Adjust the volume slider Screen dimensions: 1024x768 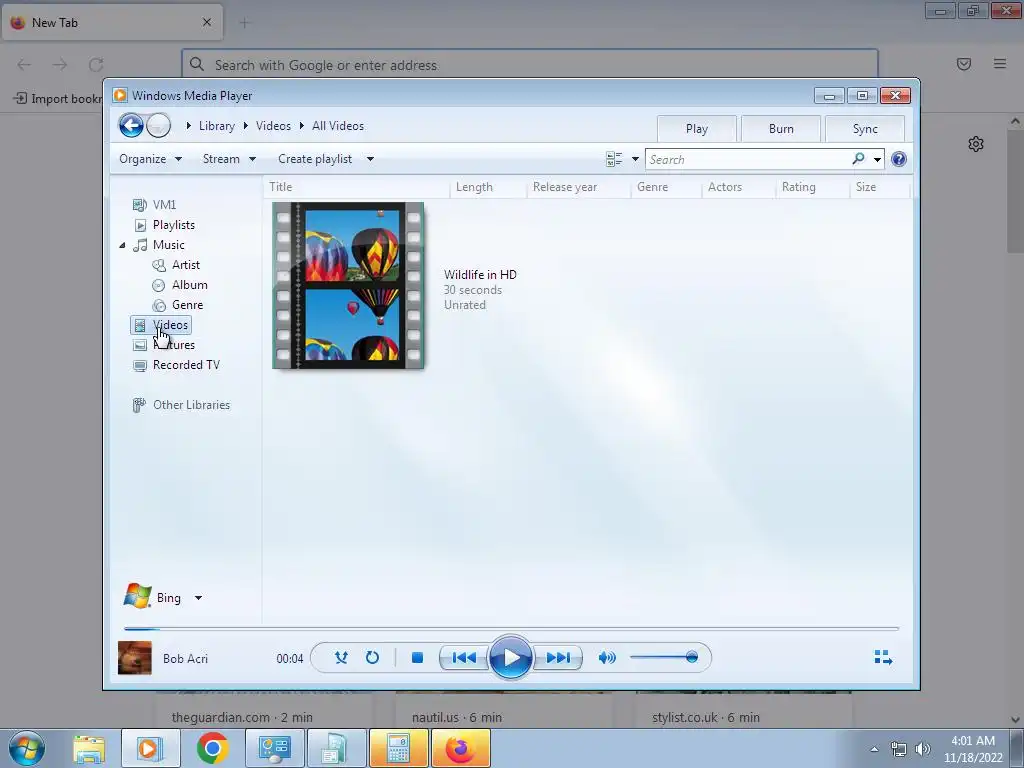point(664,657)
